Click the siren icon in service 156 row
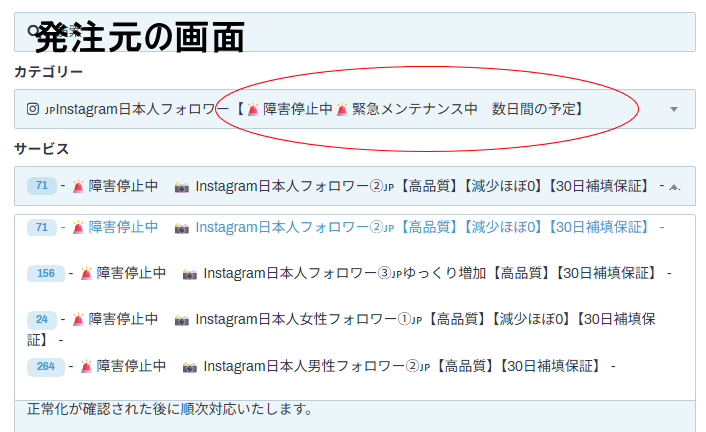Screen dimensions: 706x432 86,273
